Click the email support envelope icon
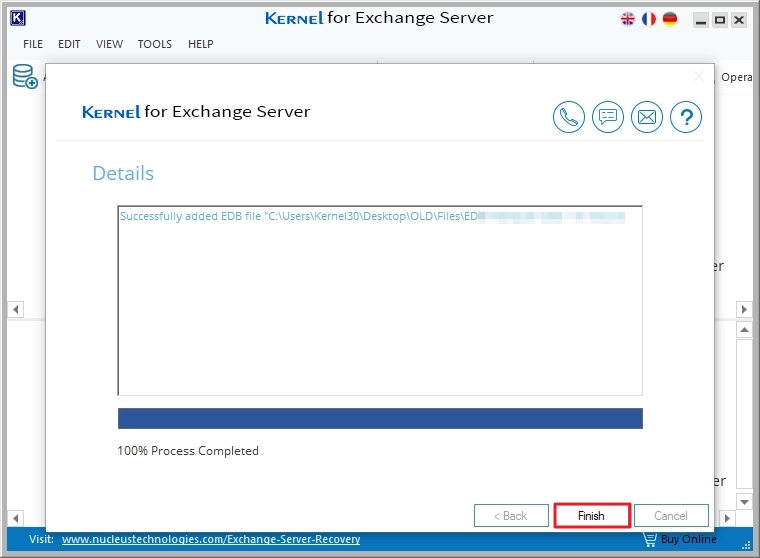 [x=647, y=117]
